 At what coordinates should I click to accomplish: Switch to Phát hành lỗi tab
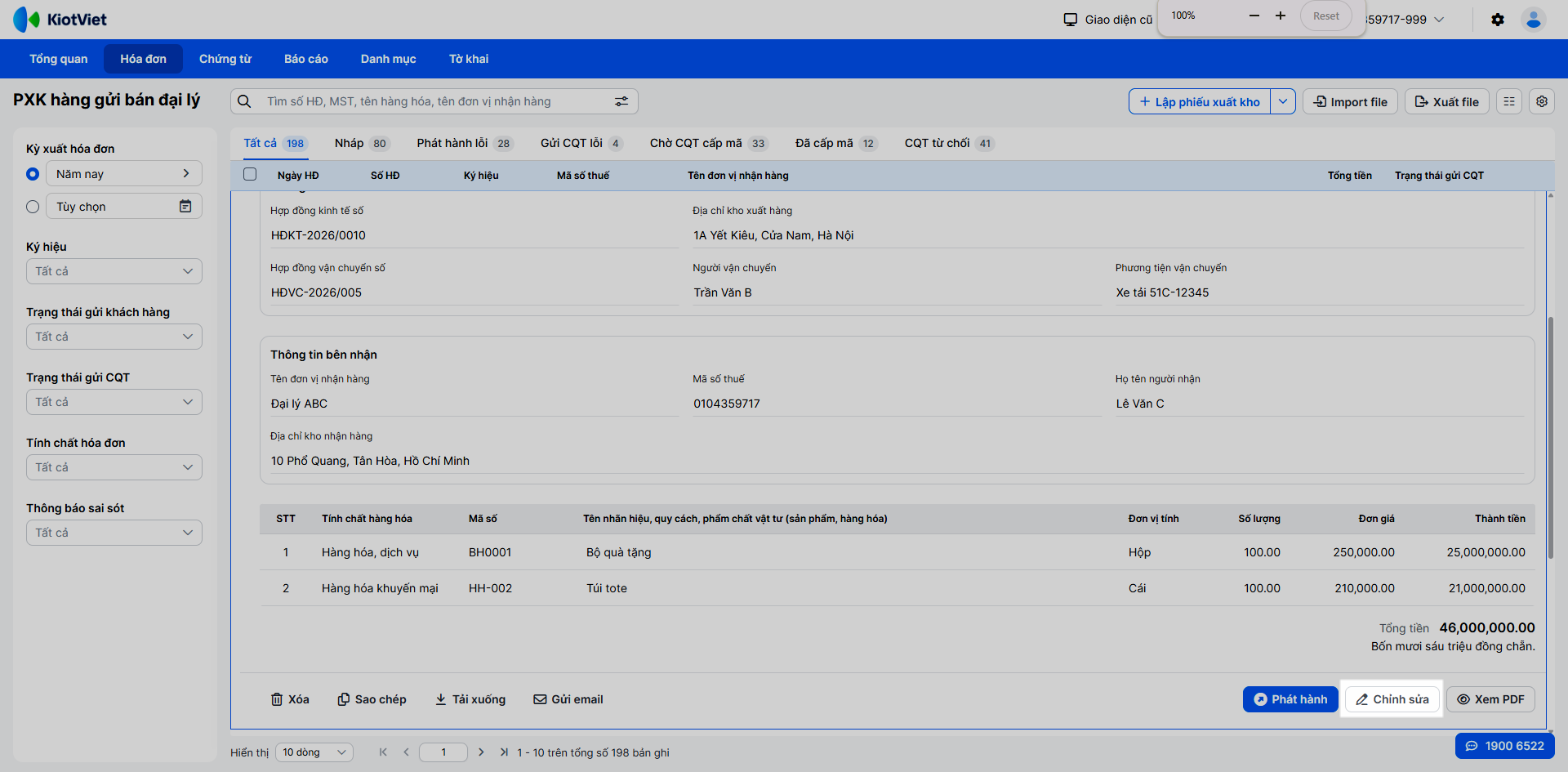coord(465,143)
